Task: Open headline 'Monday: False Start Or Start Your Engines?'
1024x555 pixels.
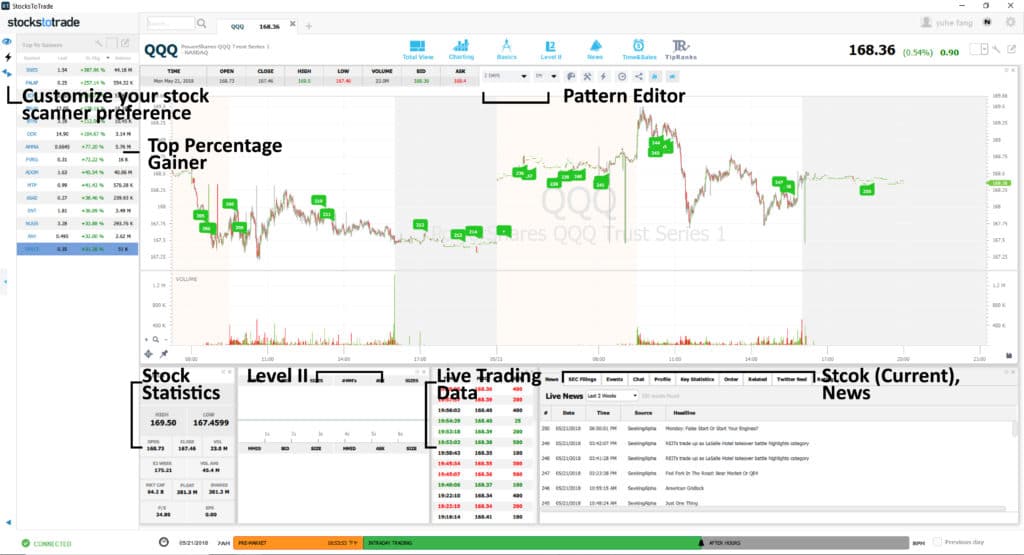Action: point(712,428)
